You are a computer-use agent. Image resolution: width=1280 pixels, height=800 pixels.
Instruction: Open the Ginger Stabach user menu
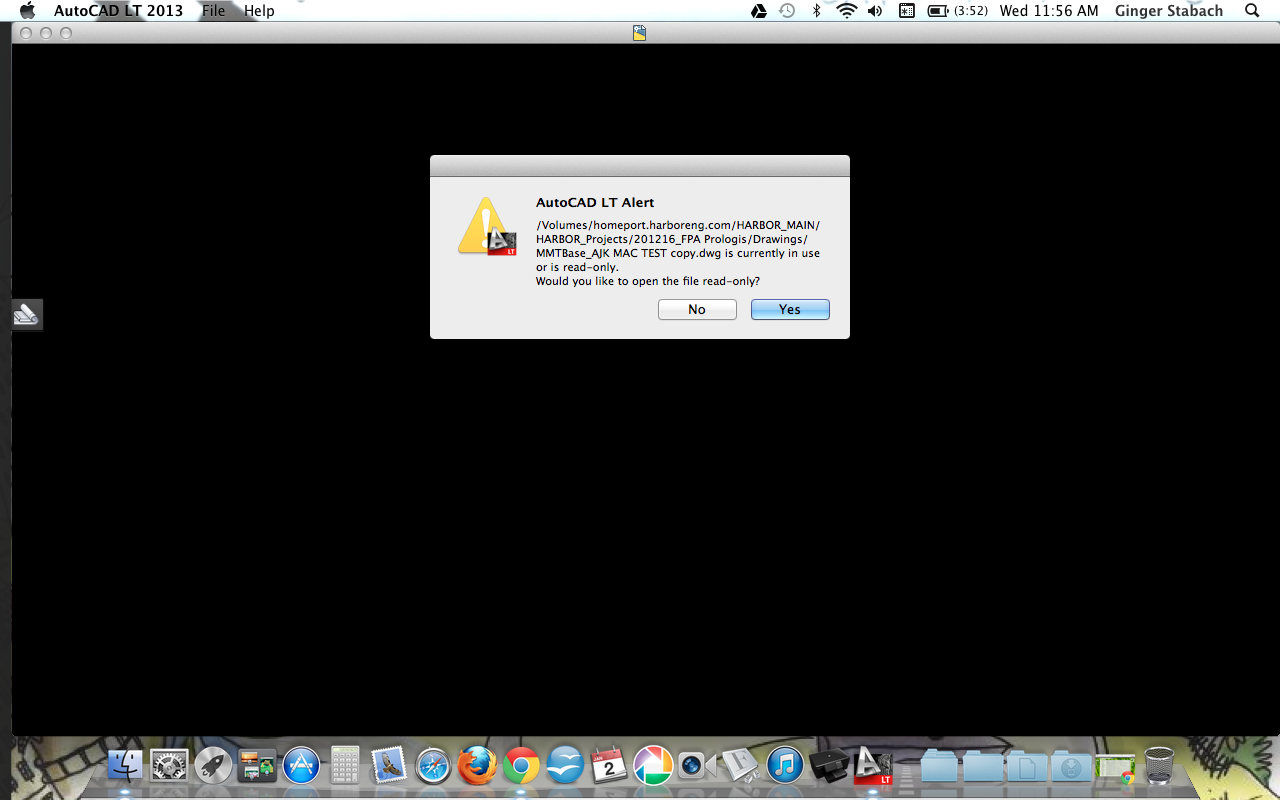[1169, 11]
